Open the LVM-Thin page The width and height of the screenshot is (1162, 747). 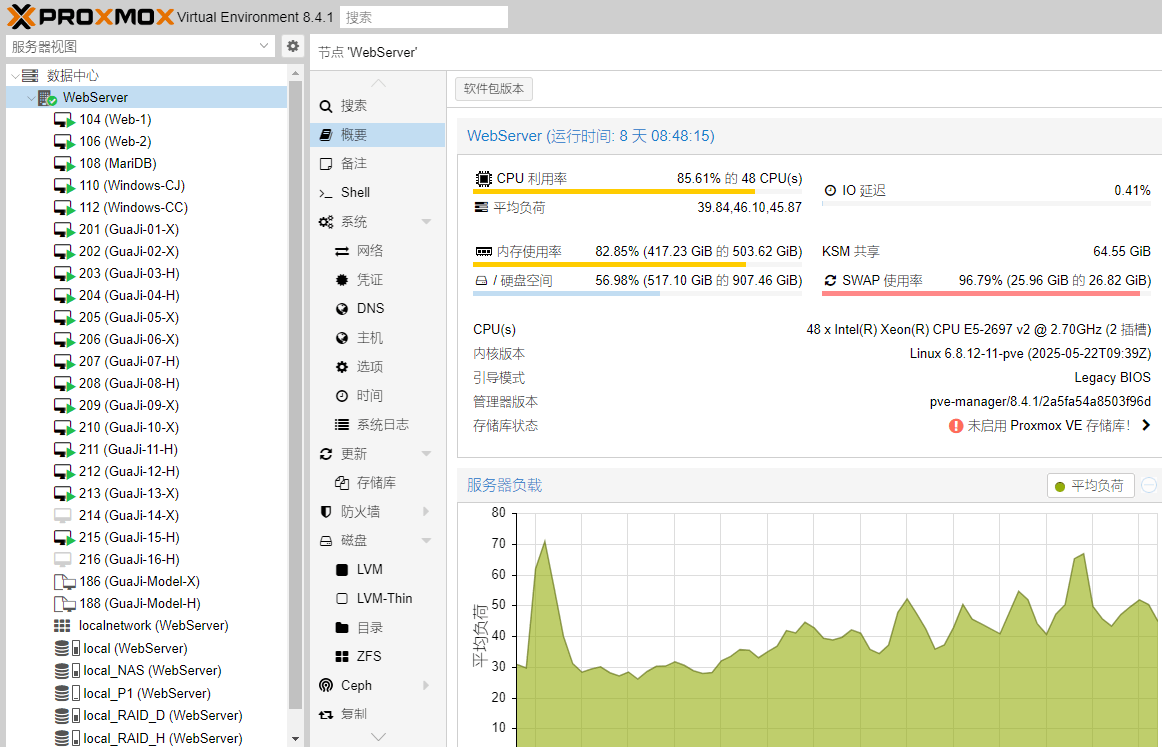[x=377, y=599]
